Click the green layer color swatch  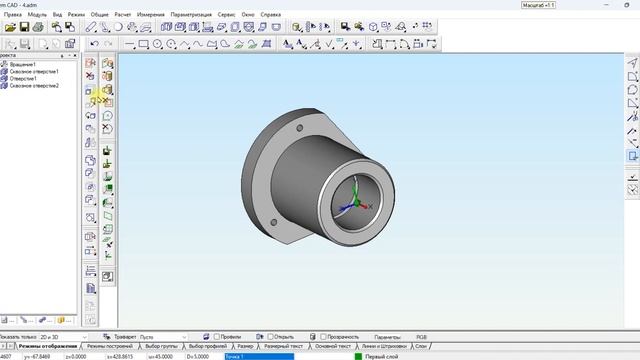358,356
